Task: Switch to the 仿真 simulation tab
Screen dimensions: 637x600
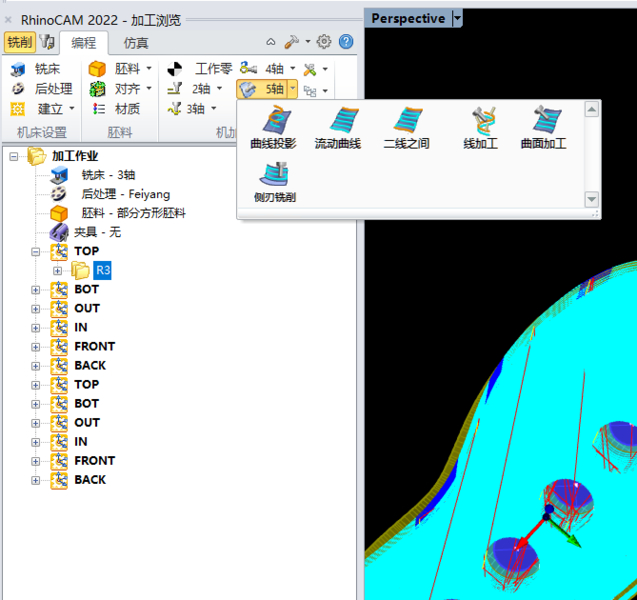Action: [x=136, y=42]
